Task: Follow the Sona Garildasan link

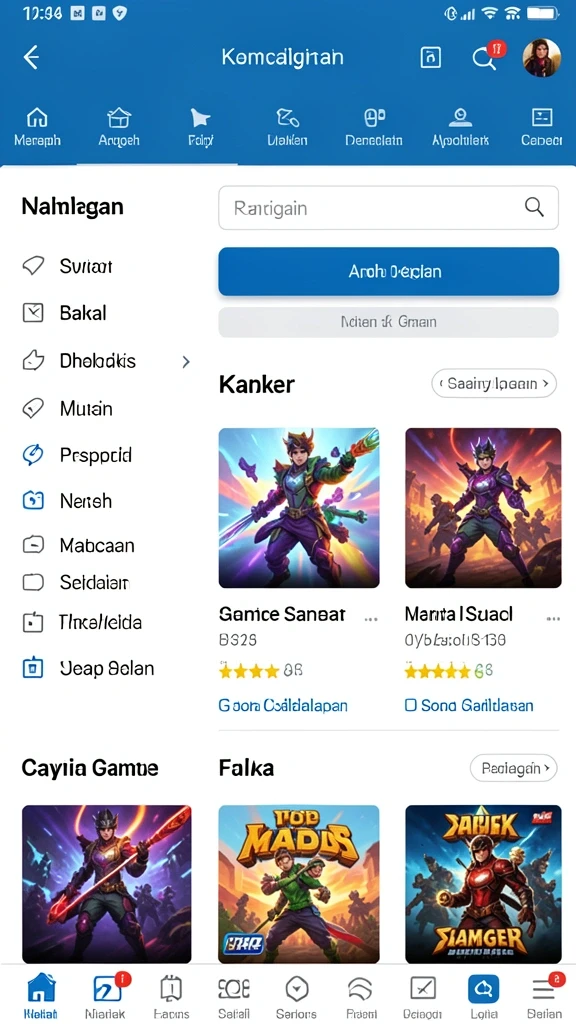Action: coord(469,705)
